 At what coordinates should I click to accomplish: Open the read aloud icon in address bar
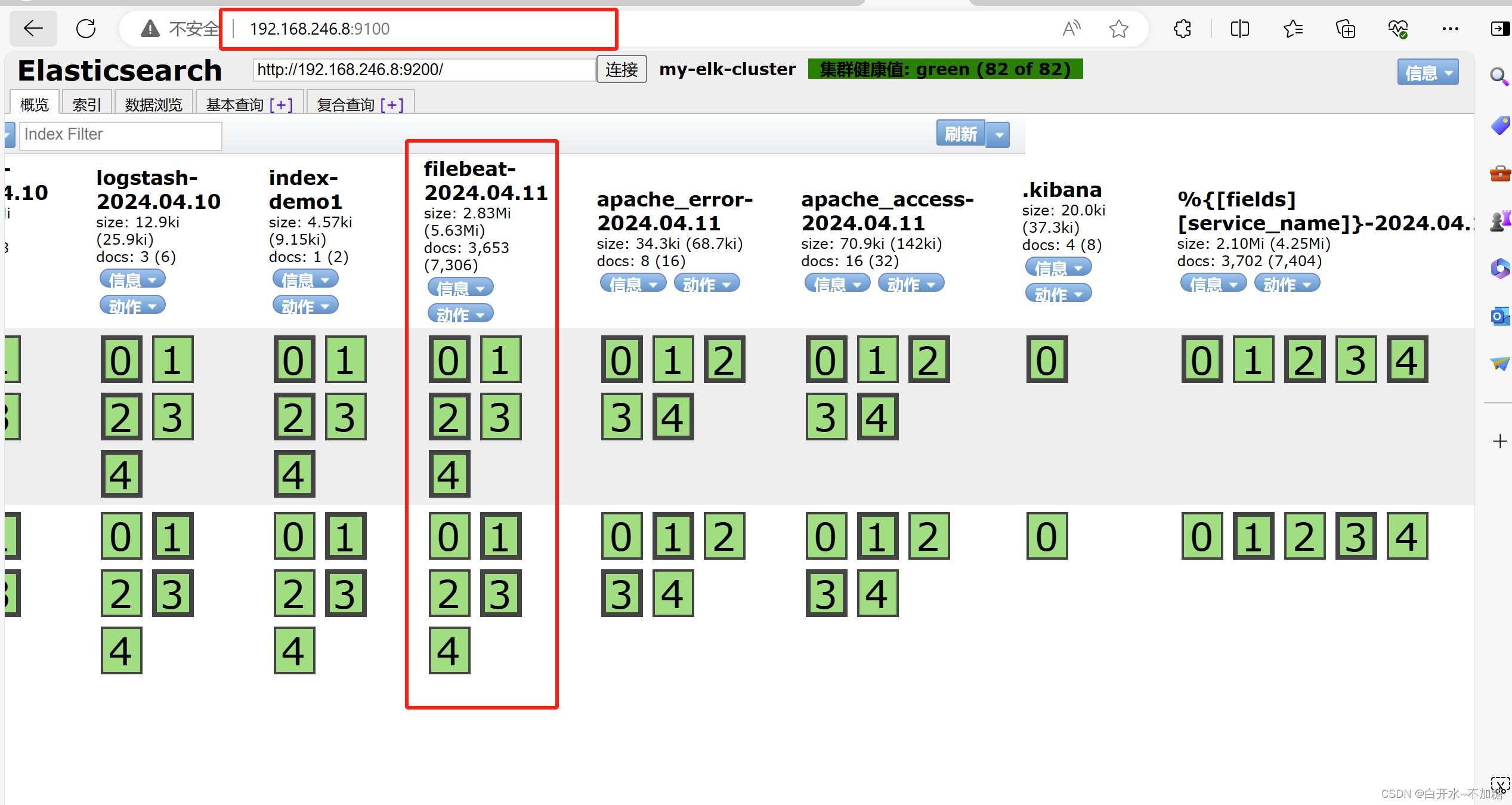(x=1071, y=28)
